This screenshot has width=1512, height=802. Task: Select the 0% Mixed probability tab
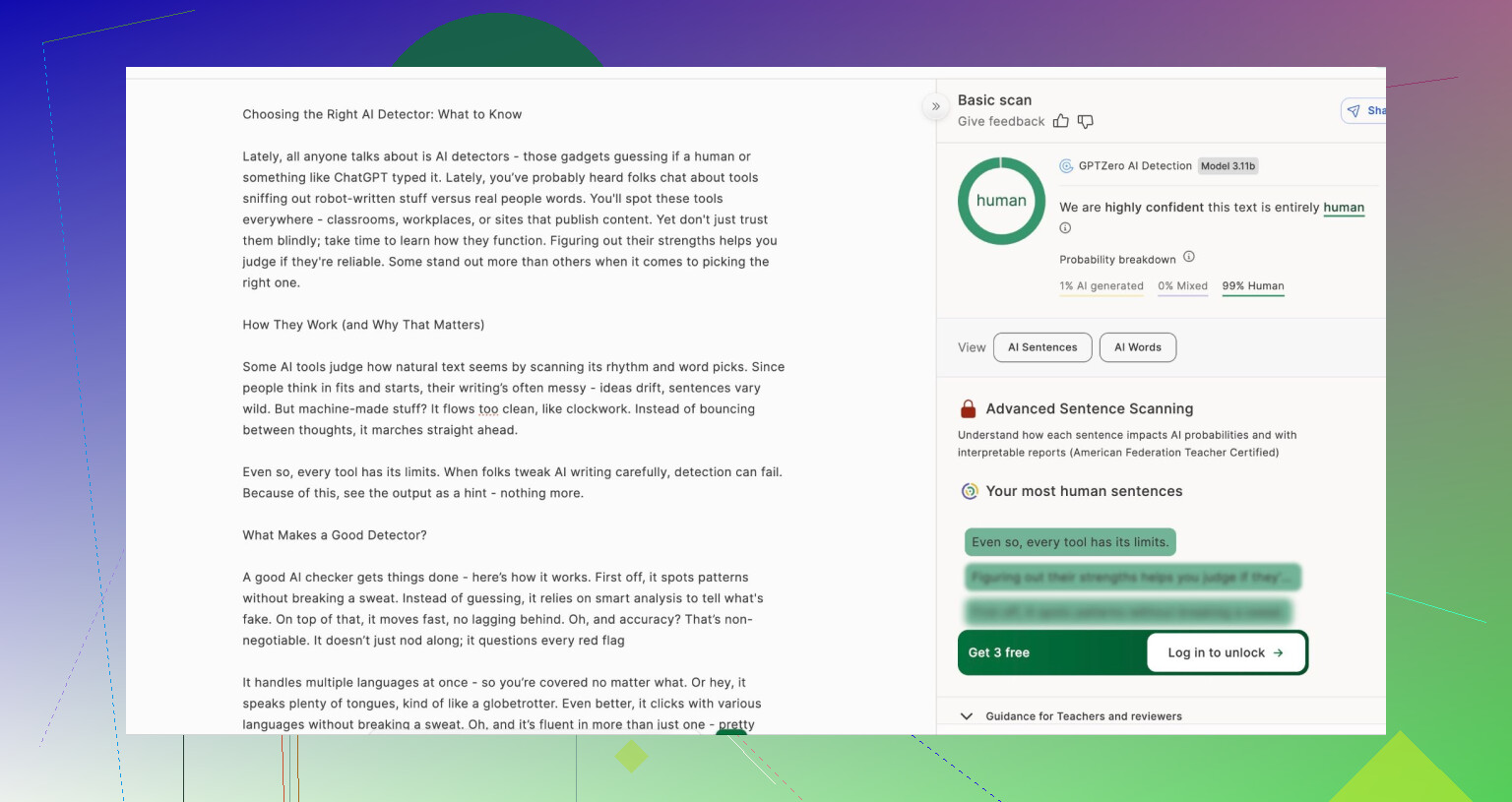[1182, 286]
